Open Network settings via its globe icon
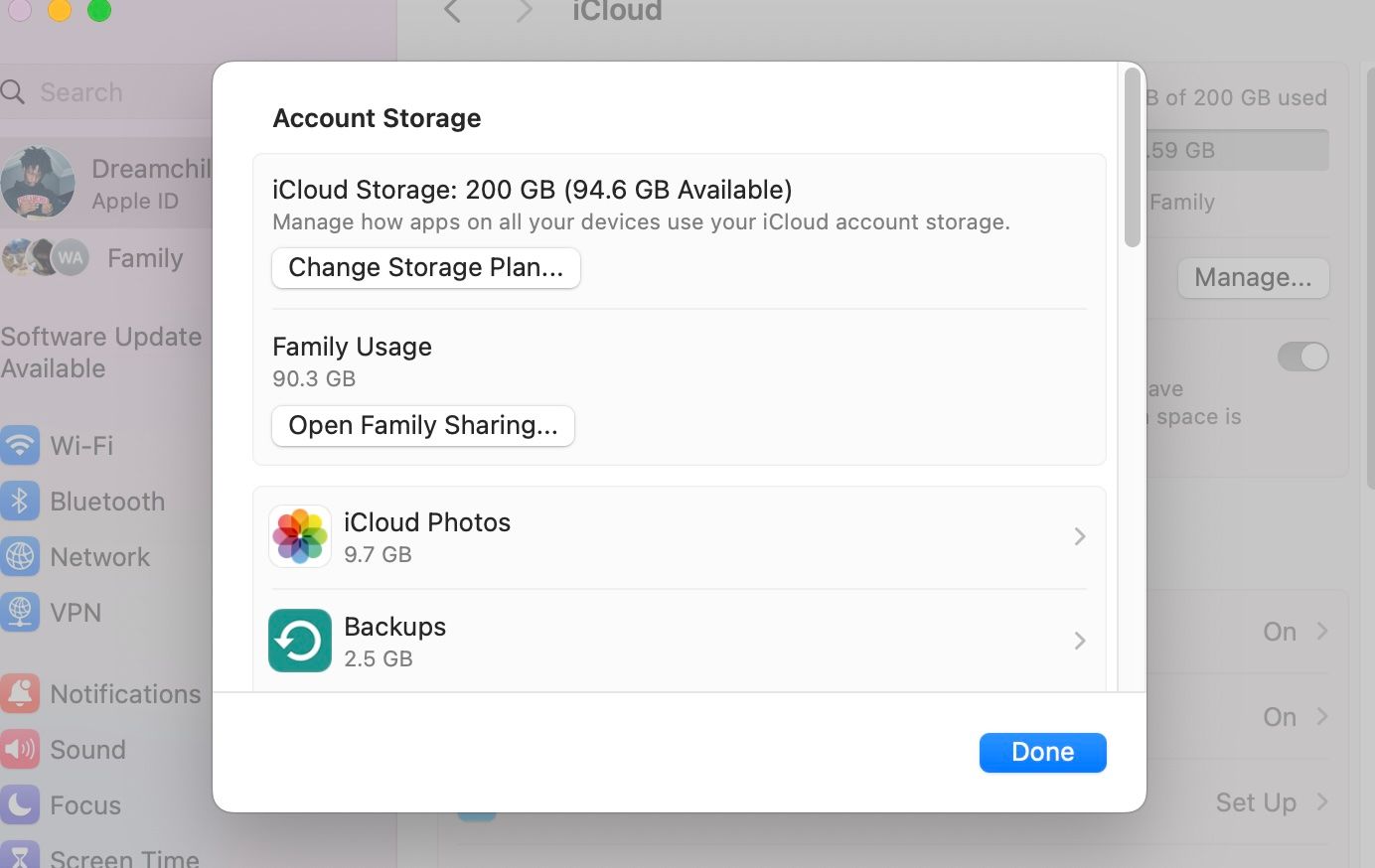1375x868 pixels. point(21,557)
